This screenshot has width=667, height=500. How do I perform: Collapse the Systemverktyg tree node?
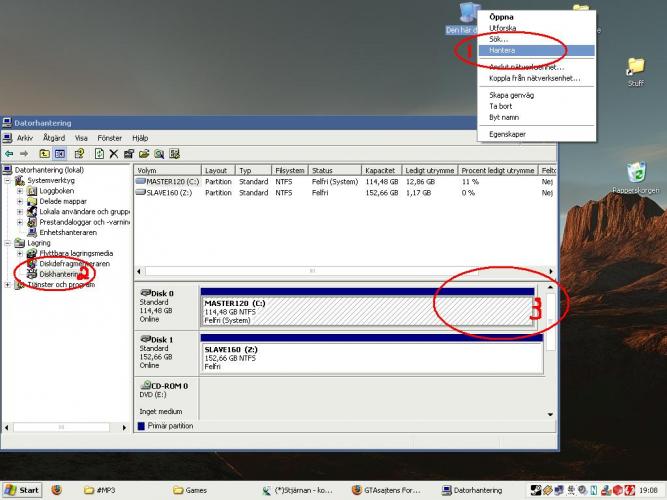[x=10, y=180]
